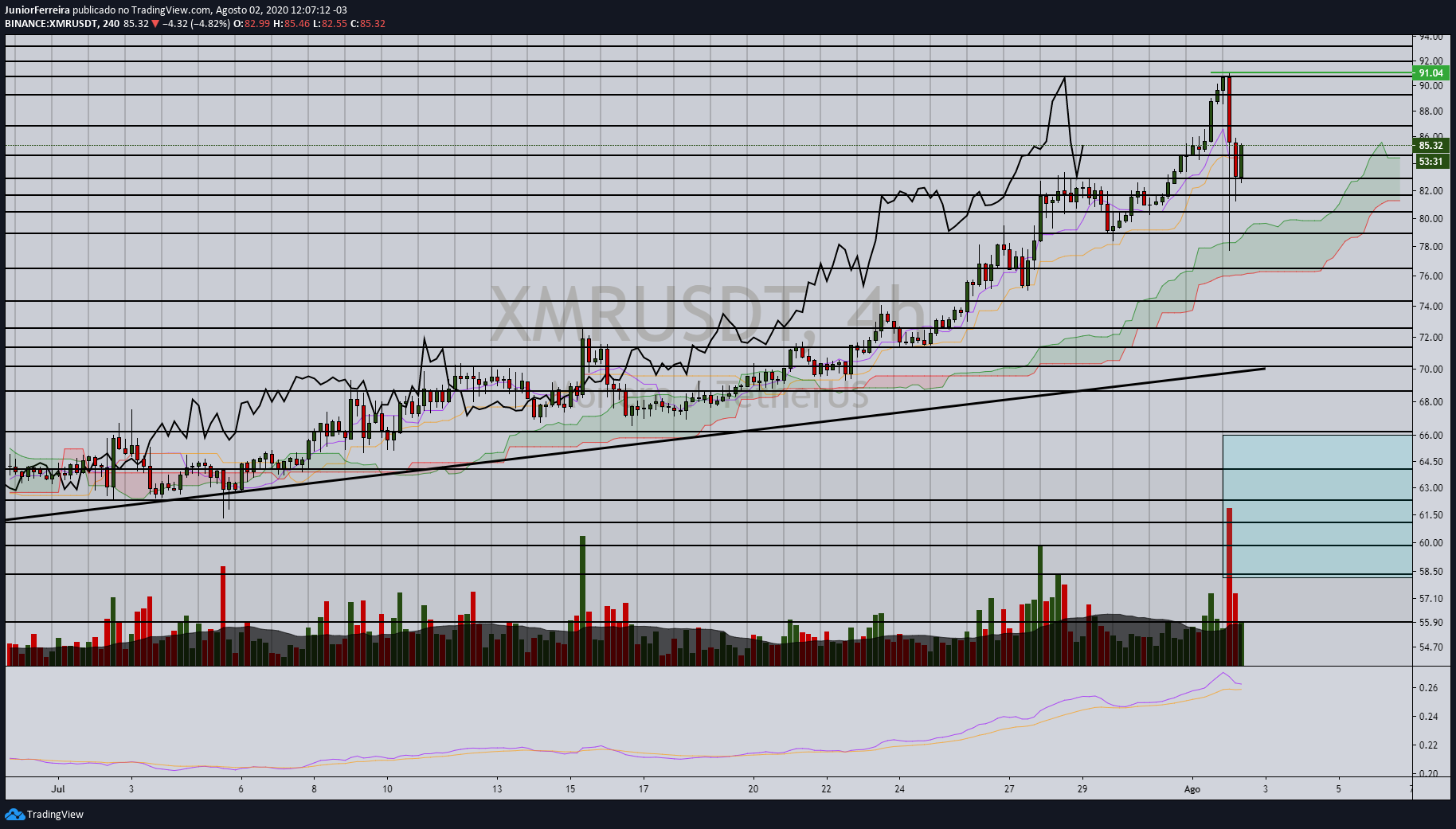Click the low value L:82.55
1456x829 pixels.
pyautogui.click(x=330, y=23)
